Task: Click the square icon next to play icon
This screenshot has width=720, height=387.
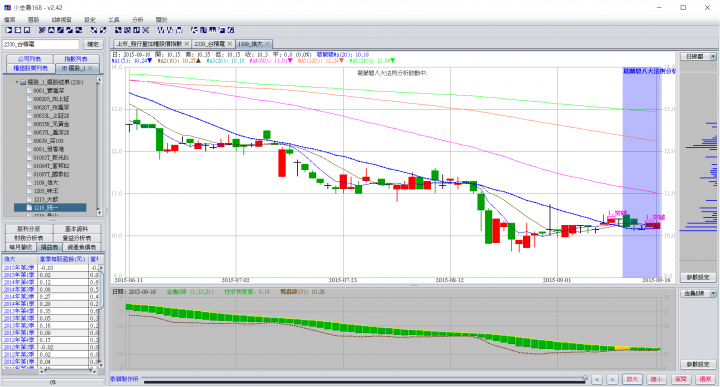Action: pyautogui.click(x=18, y=30)
